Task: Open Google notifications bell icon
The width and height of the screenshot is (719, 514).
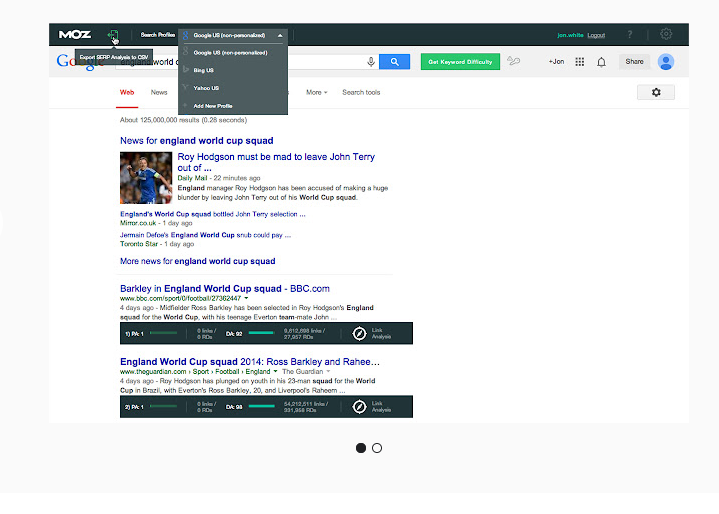Action: coord(601,62)
